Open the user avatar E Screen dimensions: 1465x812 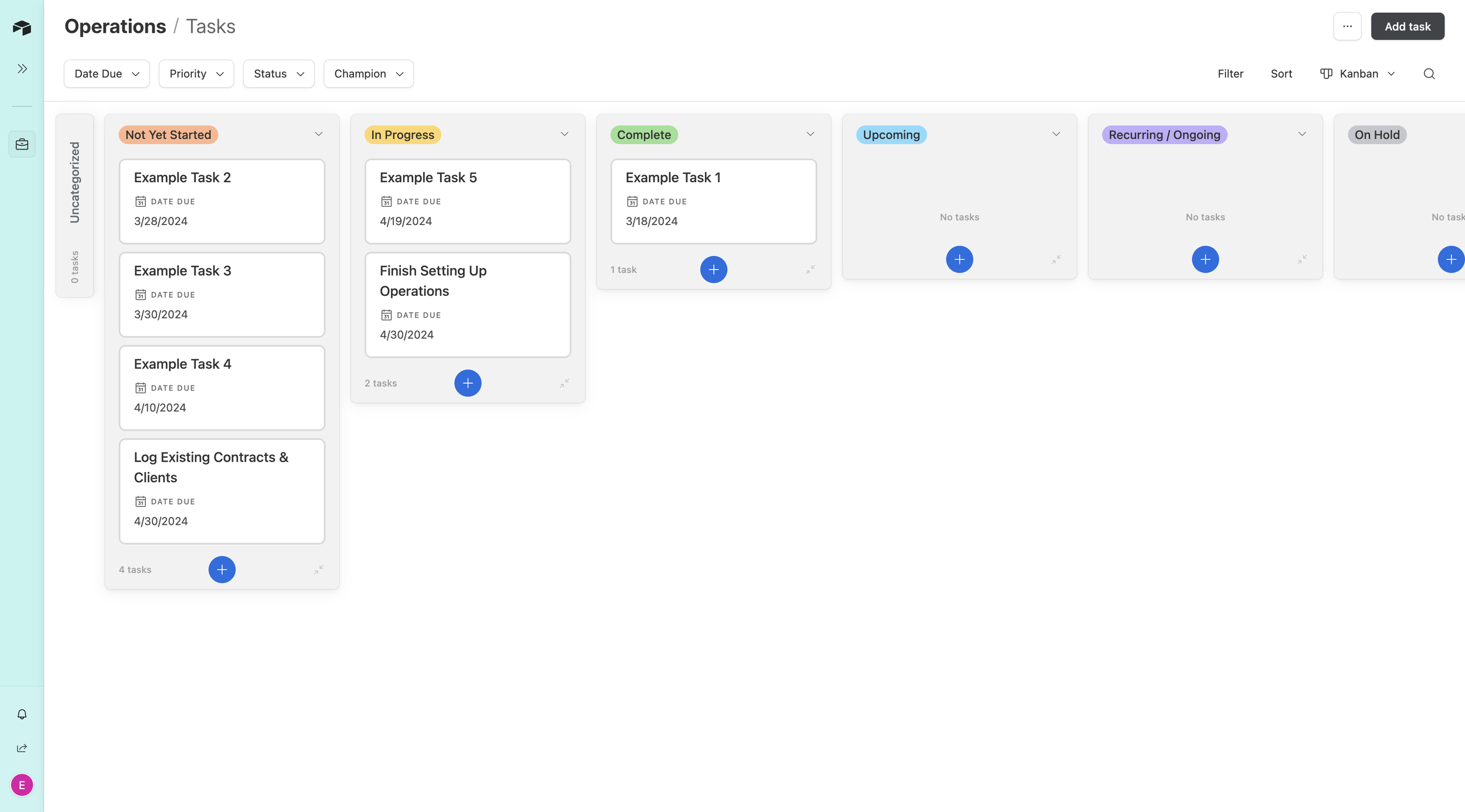click(x=22, y=785)
